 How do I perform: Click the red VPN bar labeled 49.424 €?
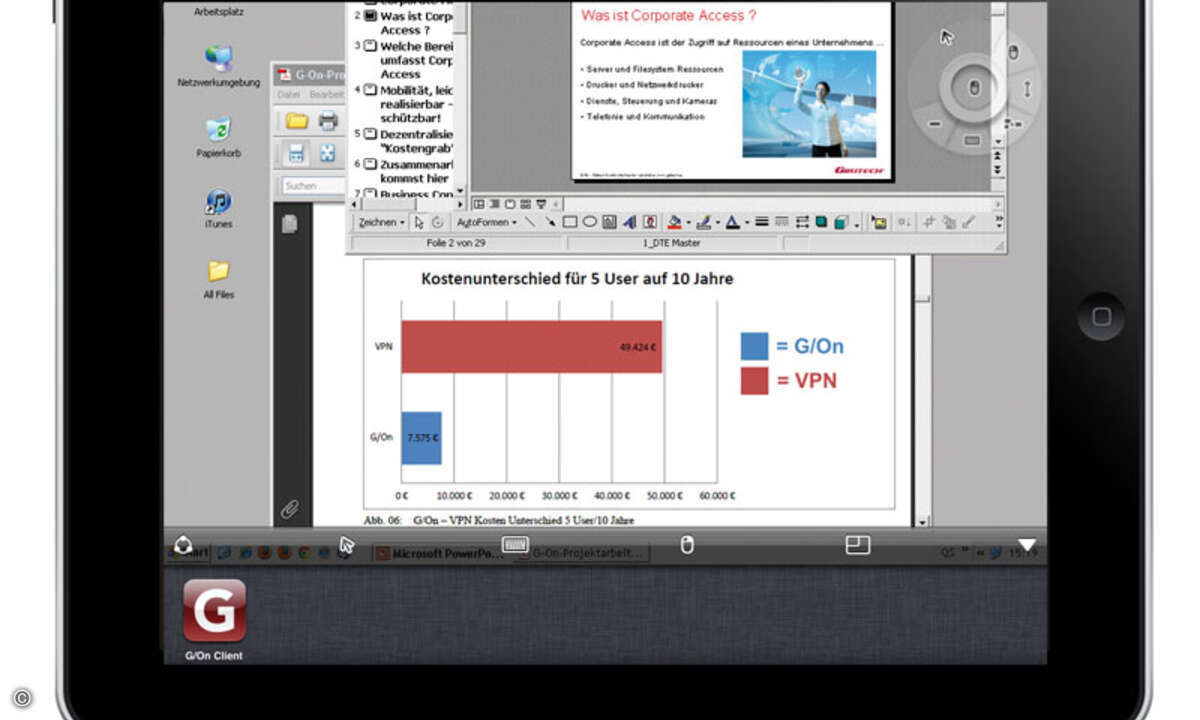pos(532,347)
